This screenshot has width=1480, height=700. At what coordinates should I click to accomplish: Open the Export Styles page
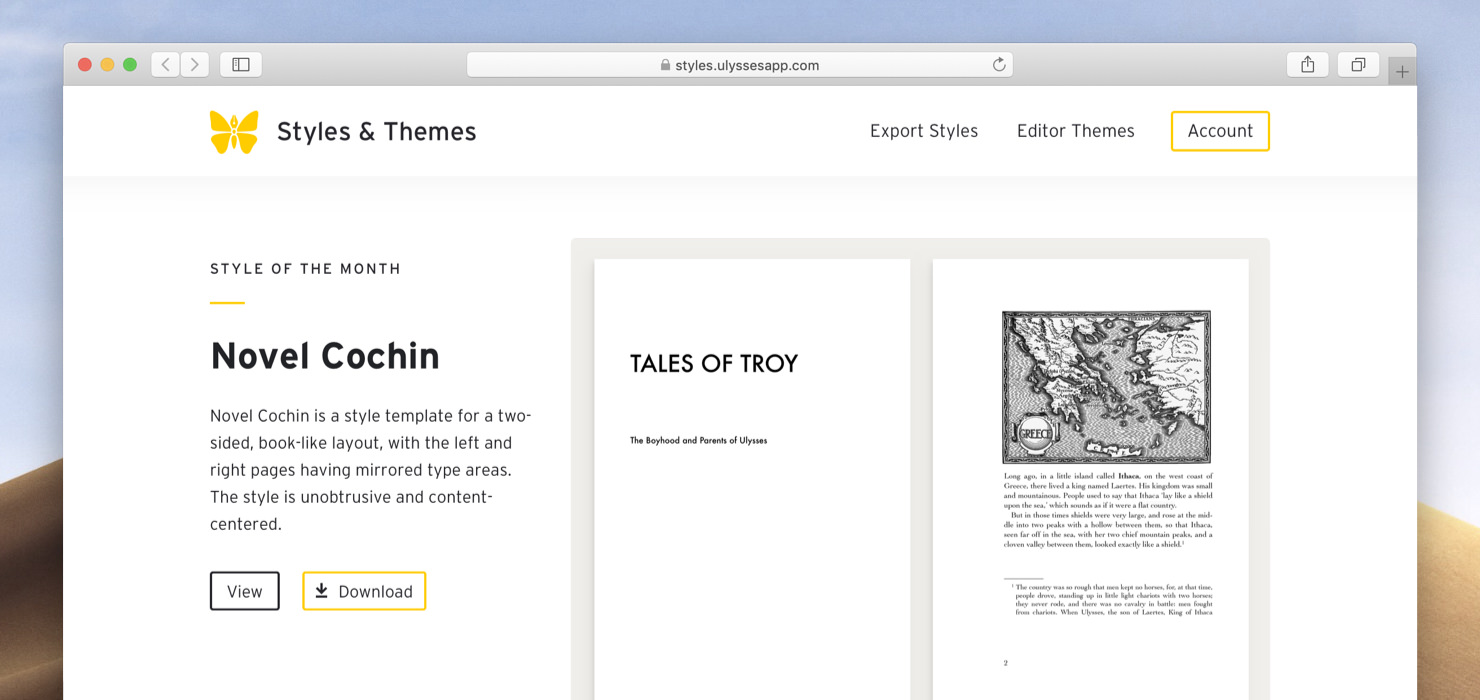click(x=924, y=131)
